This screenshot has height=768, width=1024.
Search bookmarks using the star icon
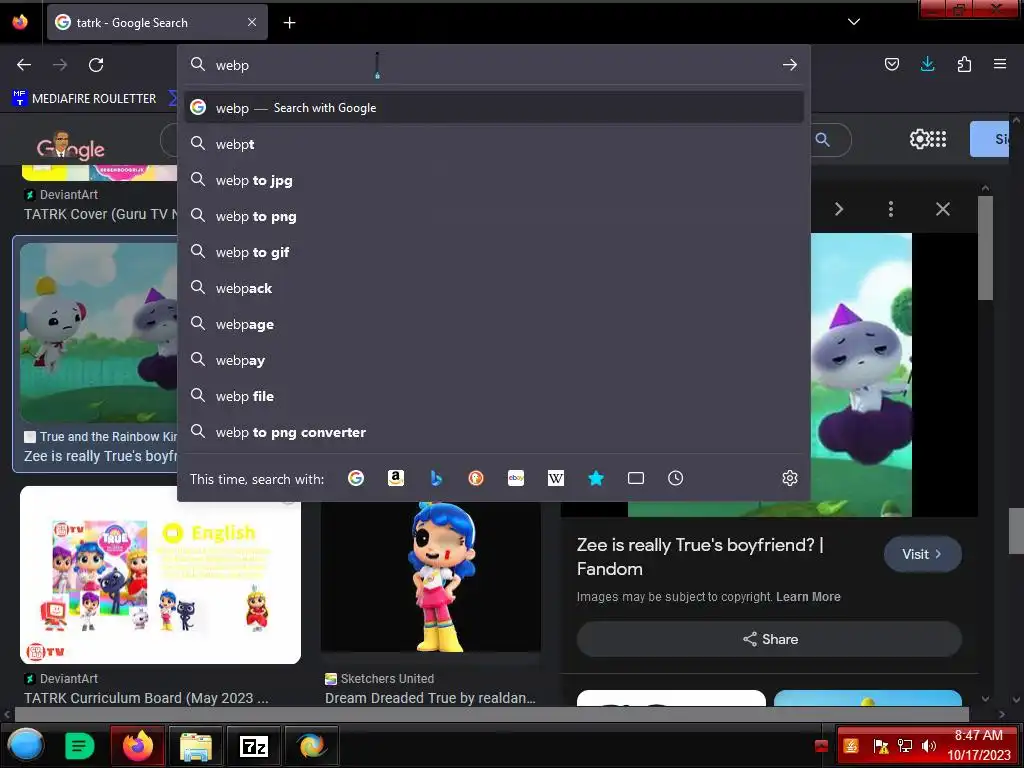pyautogui.click(x=596, y=478)
